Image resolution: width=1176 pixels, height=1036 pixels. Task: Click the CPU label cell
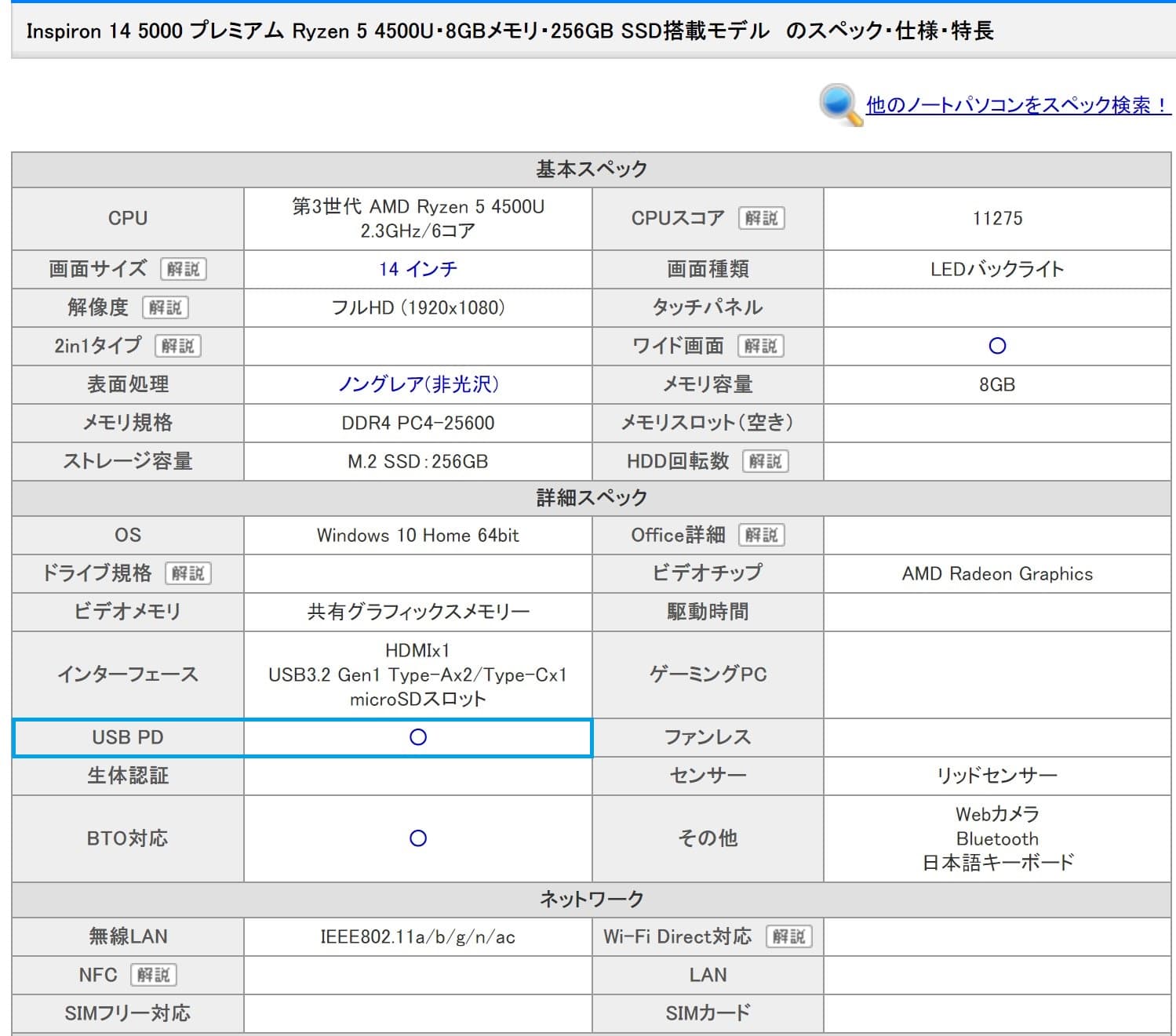(128, 218)
